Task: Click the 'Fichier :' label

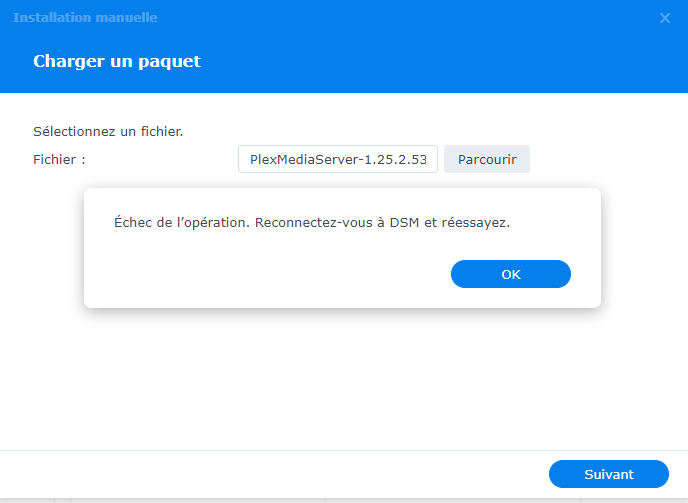Action: [59, 159]
